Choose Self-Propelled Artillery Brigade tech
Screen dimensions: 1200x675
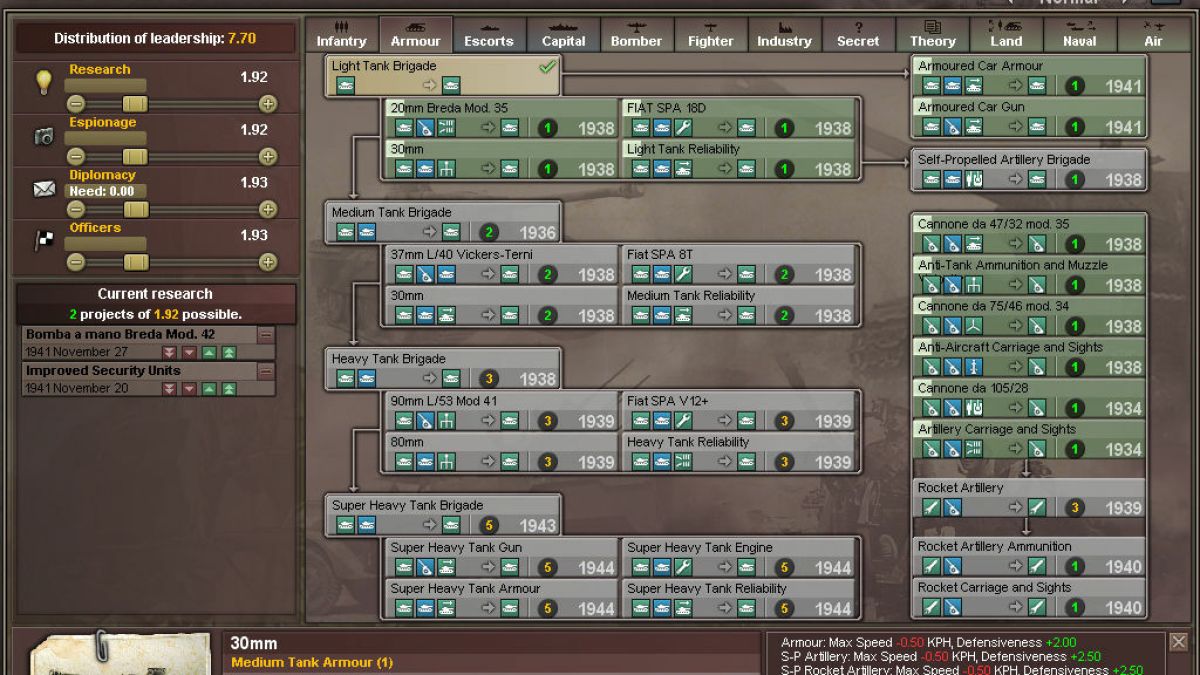[1029, 170]
